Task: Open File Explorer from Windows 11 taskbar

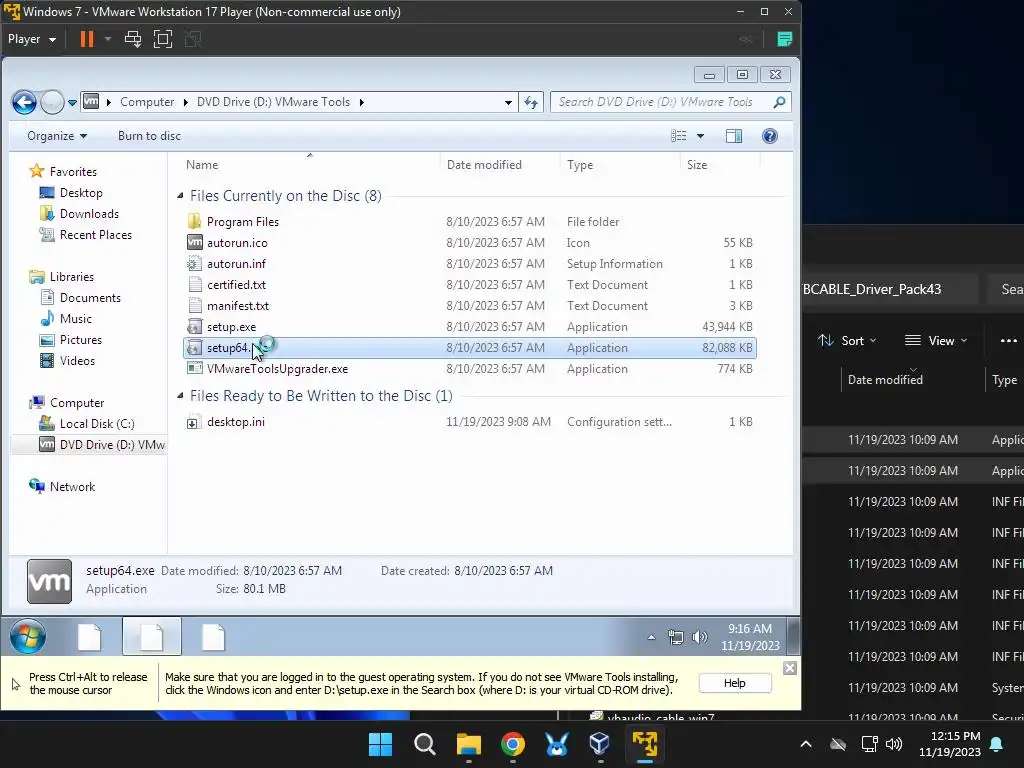Action: (468, 744)
